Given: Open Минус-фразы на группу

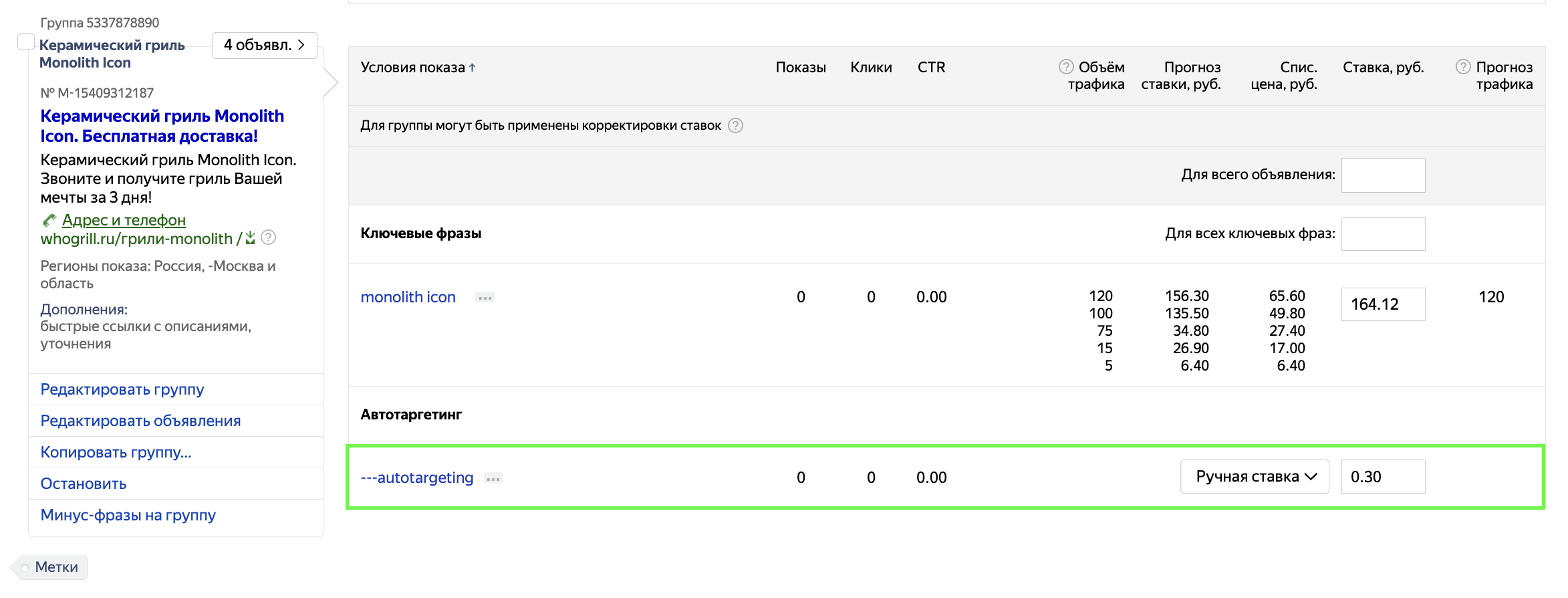Looking at the screenshot, I should click(128, 515).
